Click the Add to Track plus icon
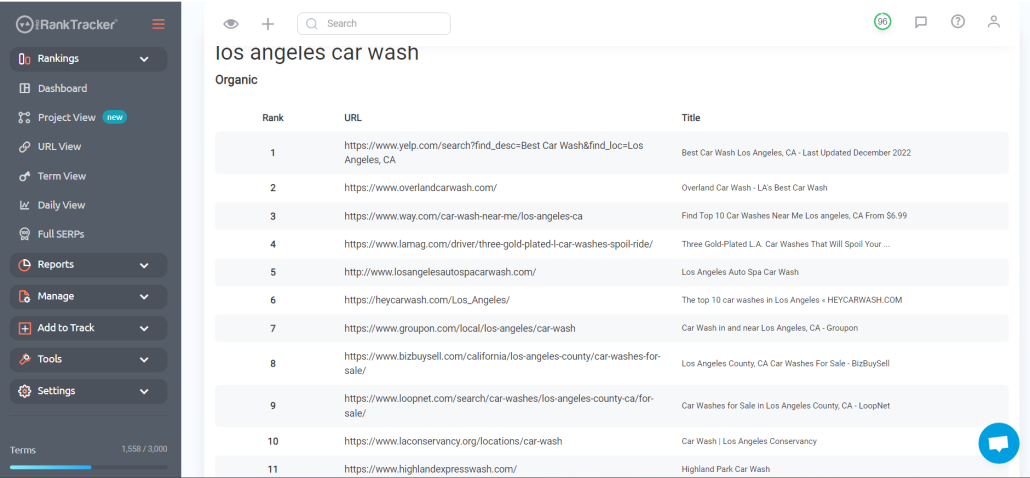Image resolution: width=1030 pixels, height=478 pixels. (x=24, y=328)
